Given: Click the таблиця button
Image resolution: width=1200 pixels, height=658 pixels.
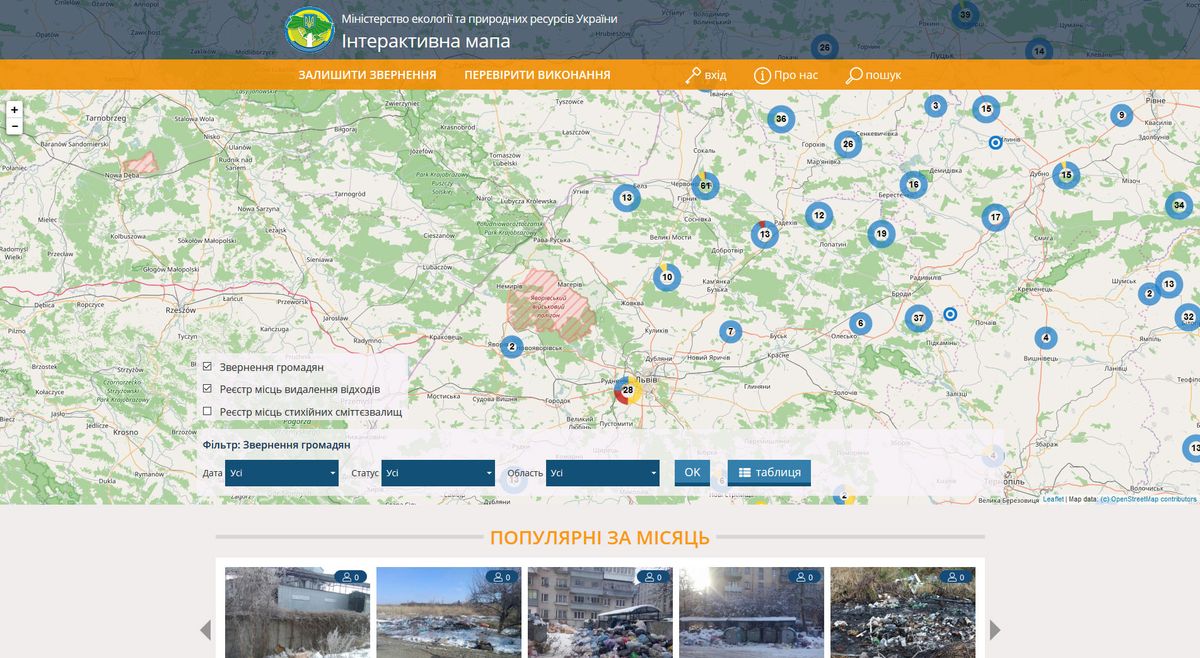Looking at the screenshot, I should click(x=769, y=472).
